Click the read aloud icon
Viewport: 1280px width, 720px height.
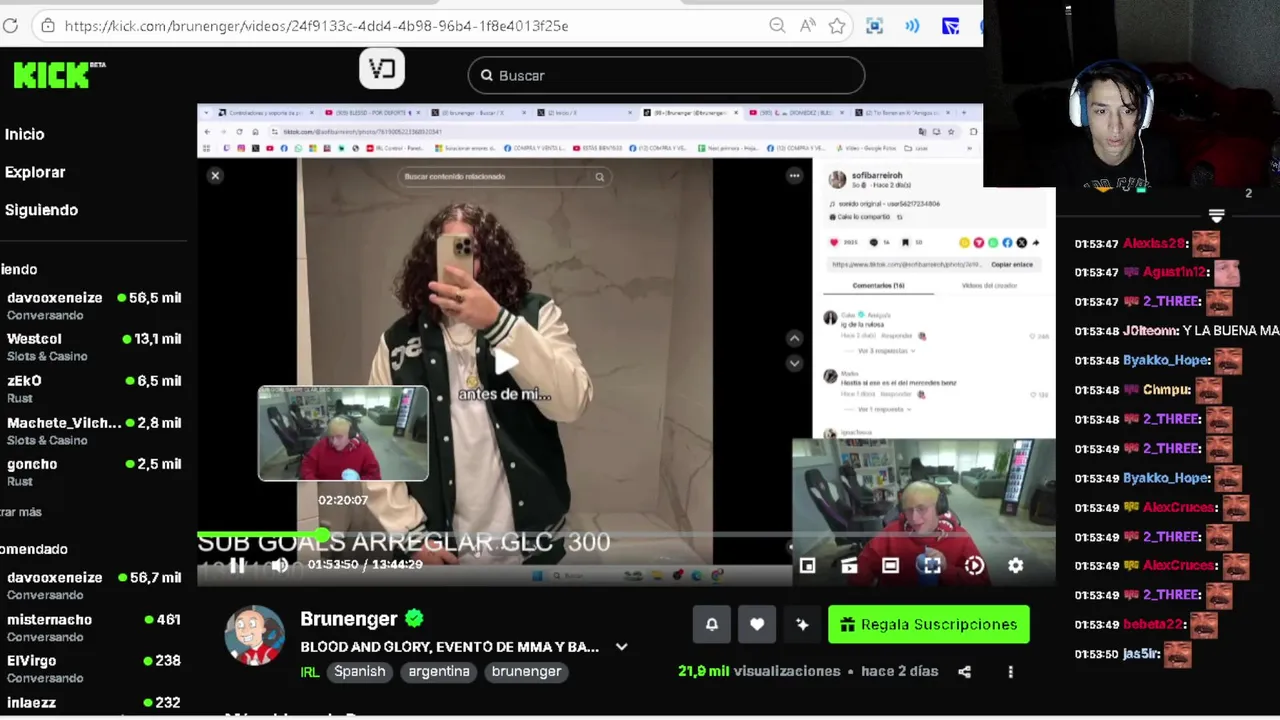(807, 26)
